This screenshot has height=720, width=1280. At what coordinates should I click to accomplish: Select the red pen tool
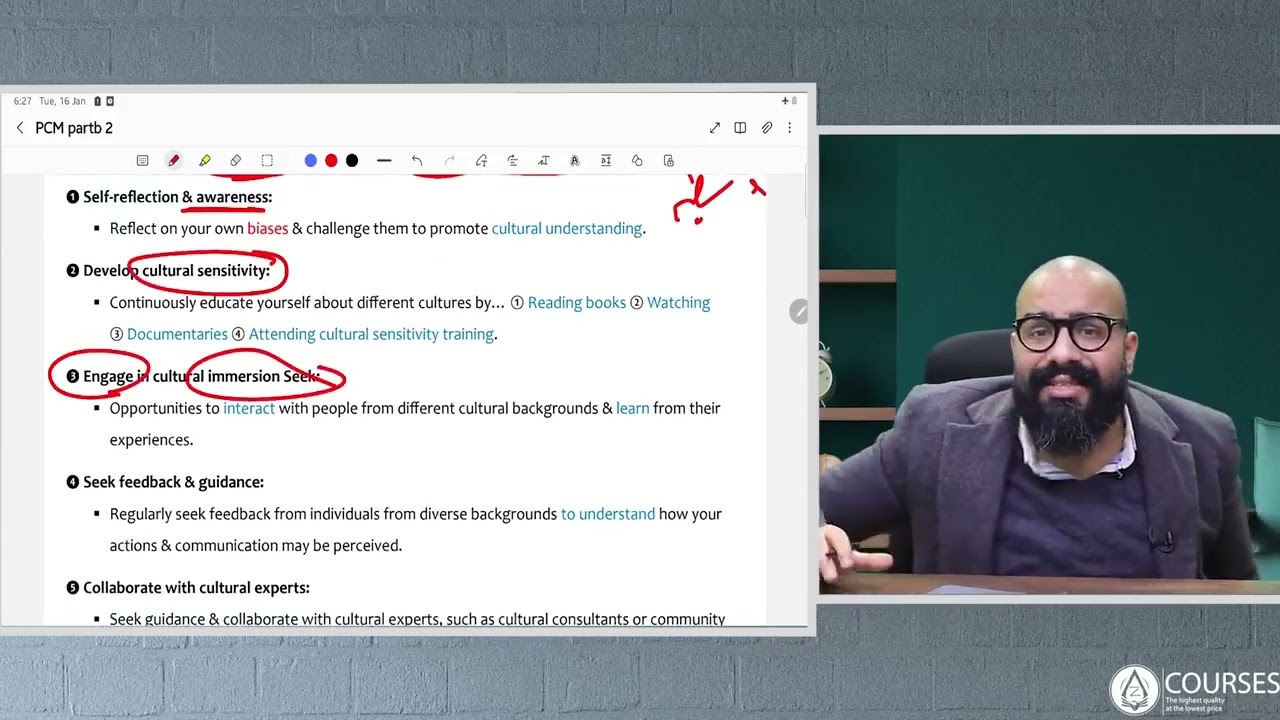click(x=173, y=160)
